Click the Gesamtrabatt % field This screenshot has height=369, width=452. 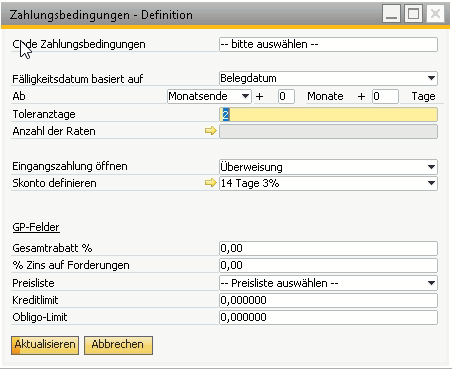tap(328, 248)
